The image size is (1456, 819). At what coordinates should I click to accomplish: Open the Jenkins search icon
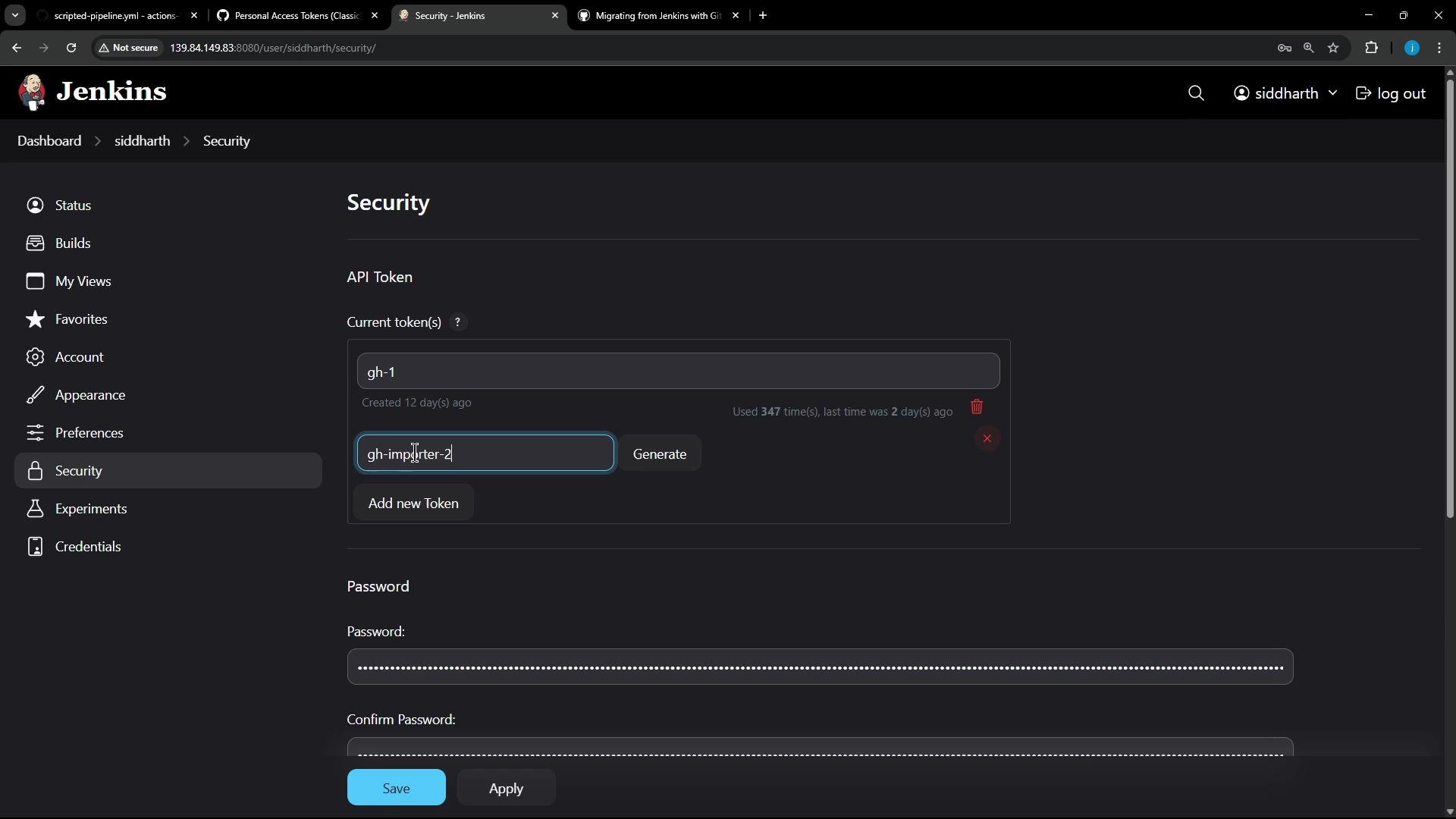[1196, 93]
